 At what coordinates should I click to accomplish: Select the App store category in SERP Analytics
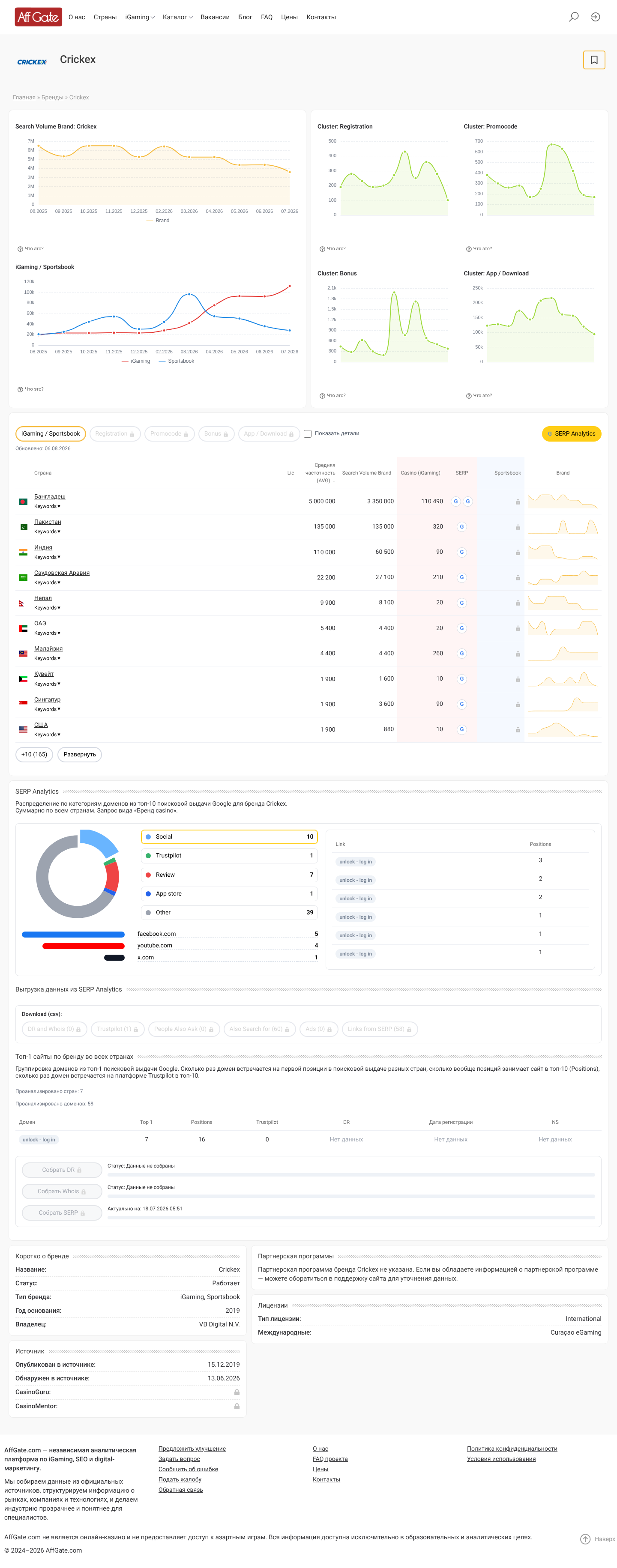click(x=229, y=893)
